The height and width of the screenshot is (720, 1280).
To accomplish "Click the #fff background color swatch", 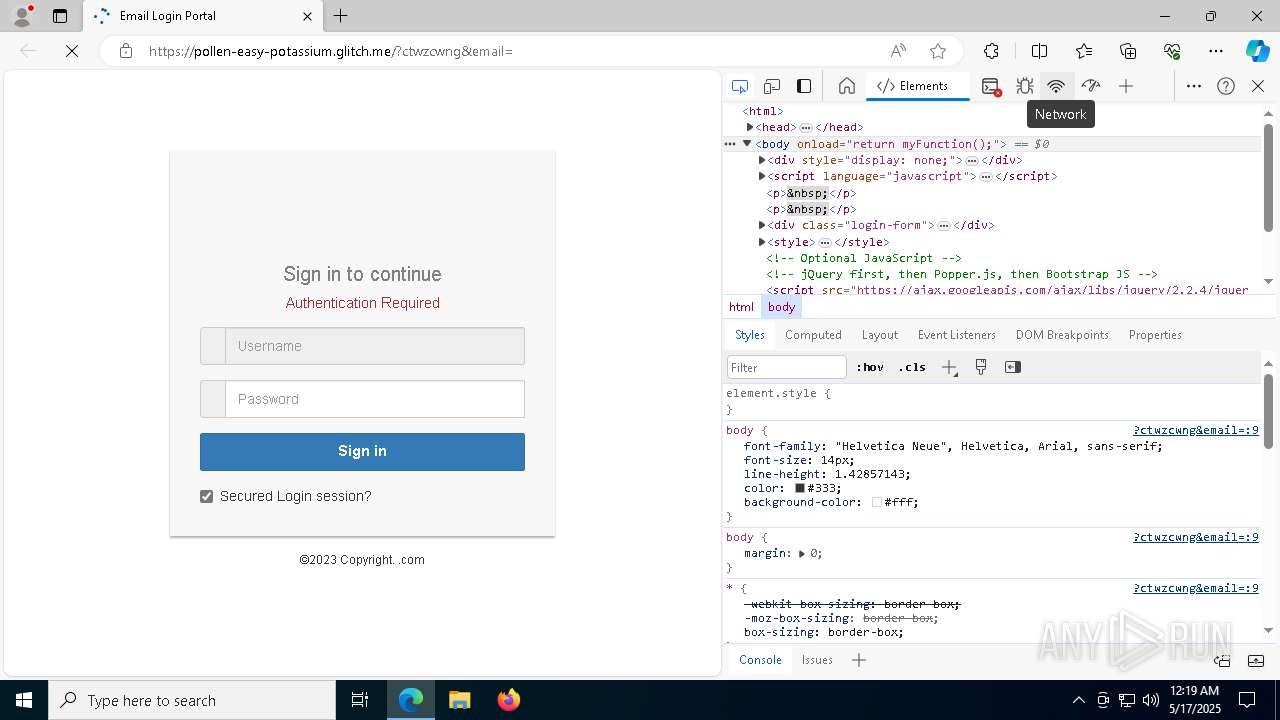I will coord(877,503).
